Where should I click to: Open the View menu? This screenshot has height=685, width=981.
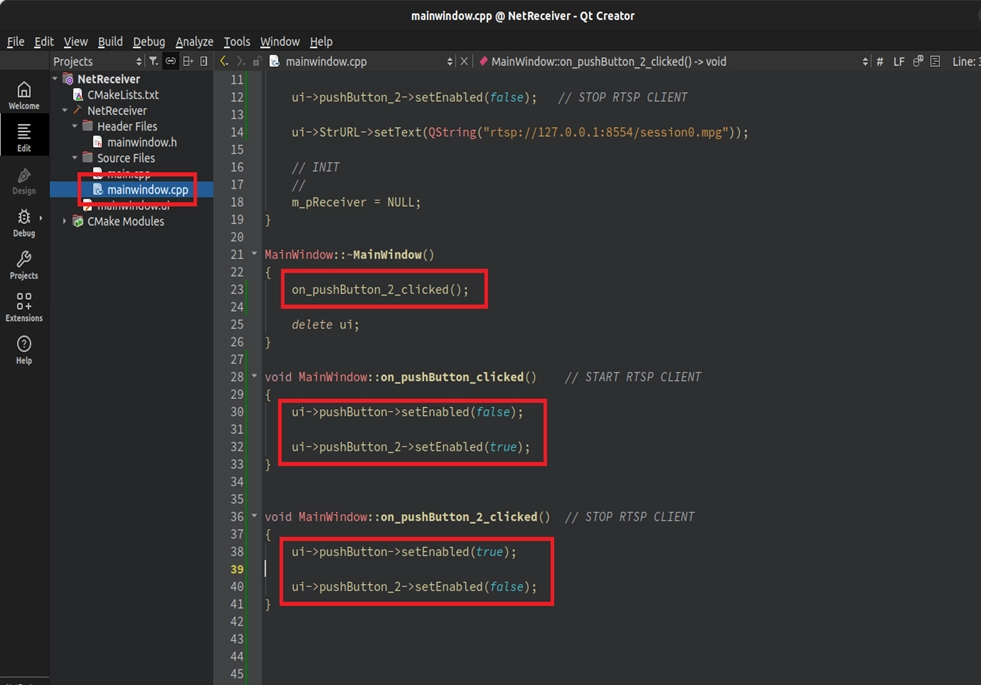click(76, 41)
